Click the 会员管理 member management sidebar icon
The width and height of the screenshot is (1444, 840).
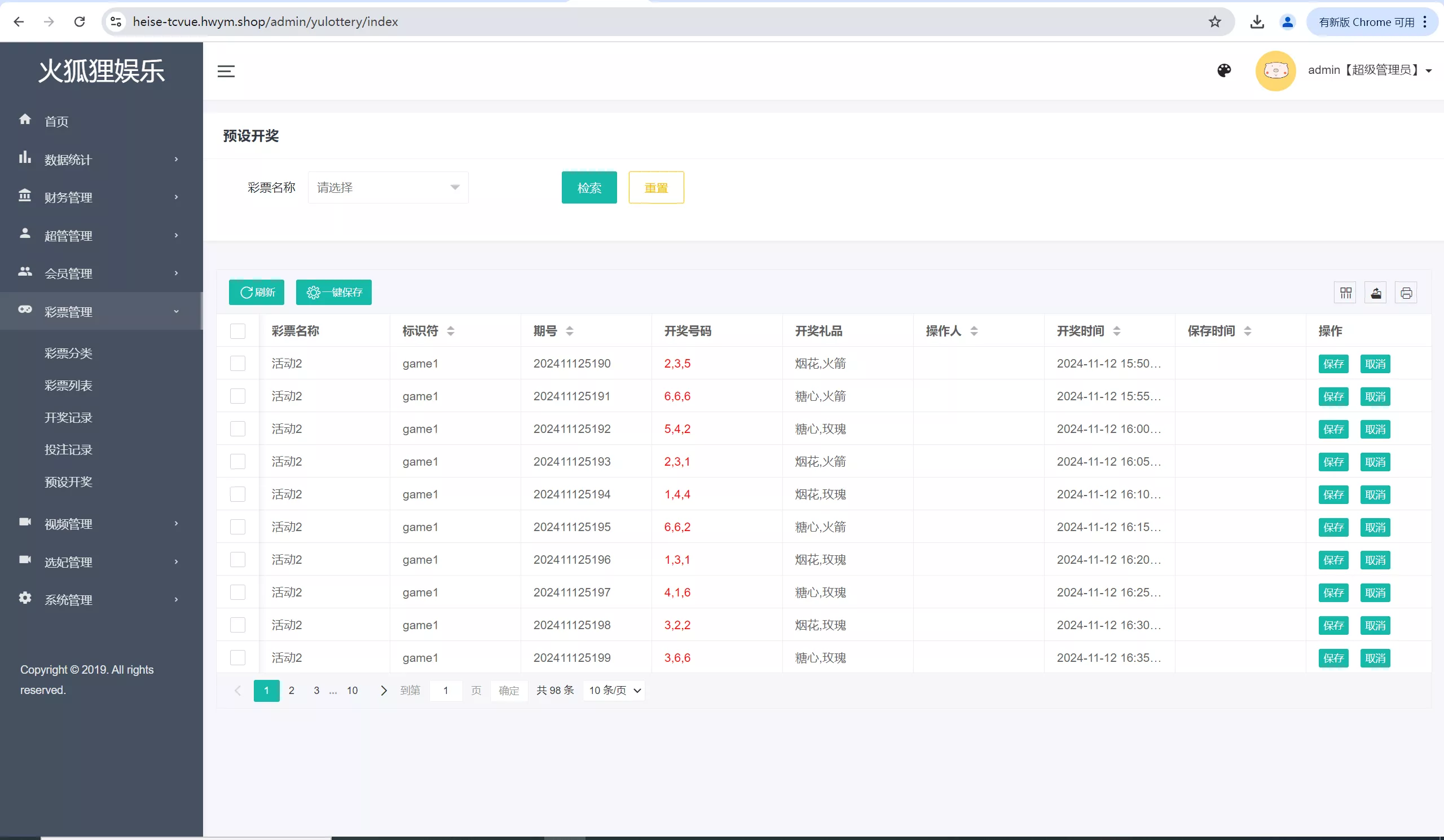(x=25, y=273)
